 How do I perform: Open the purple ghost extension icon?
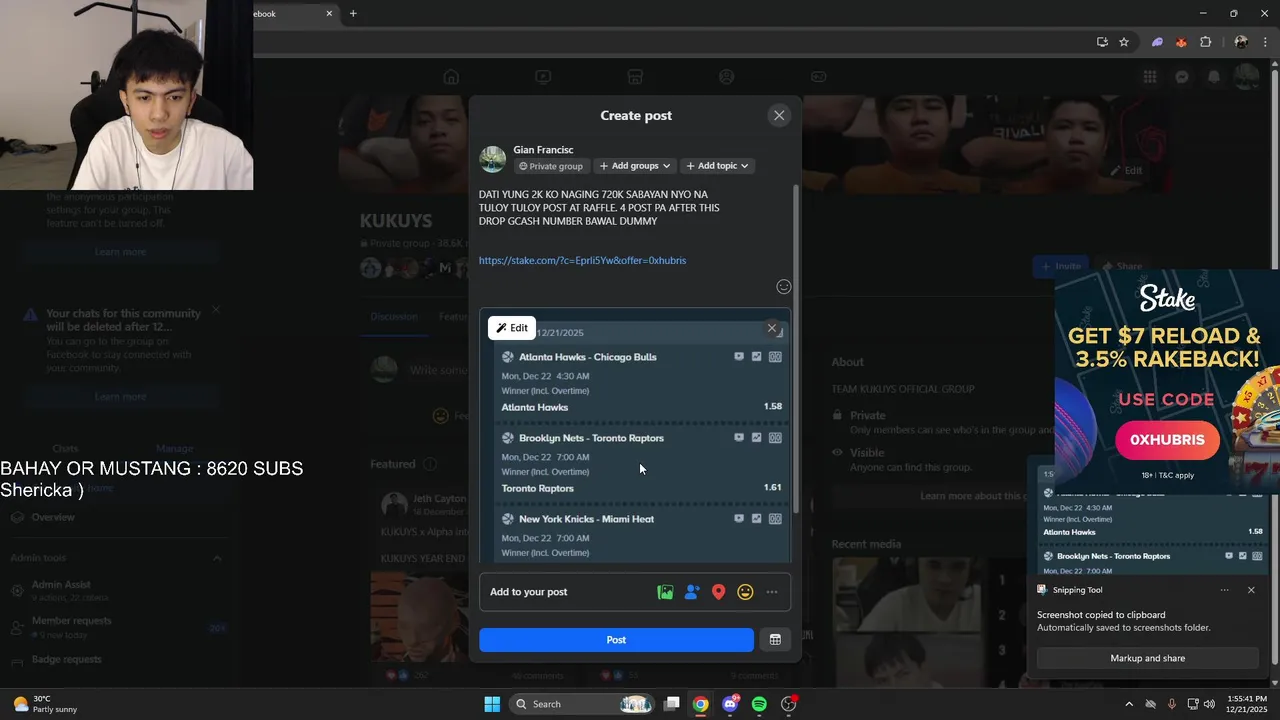pyautogui.click(x=1157, y=42)
